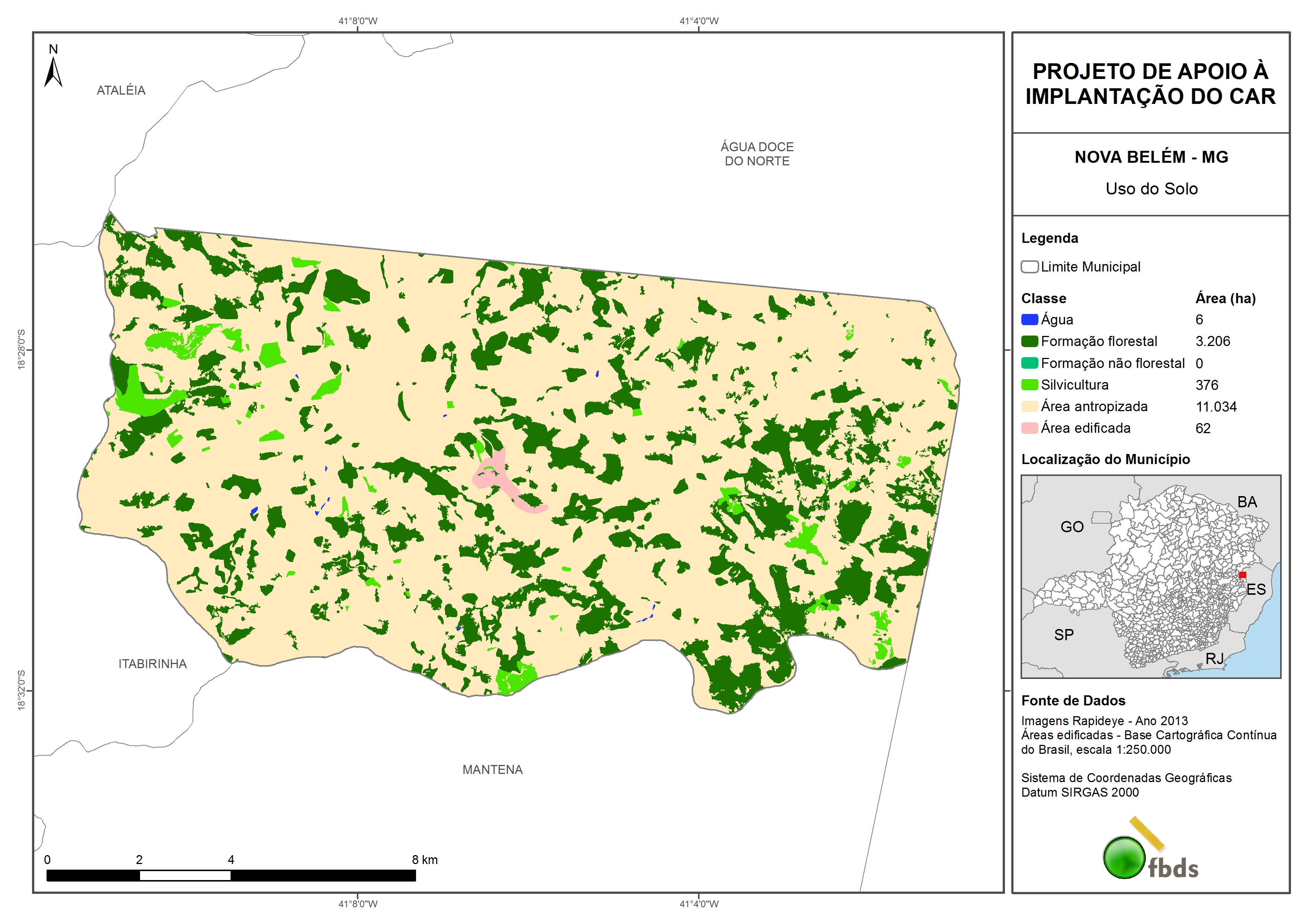The image size is (1307, 924).
Task: Click the Formação não florestal teal swatch
Action: [1029, 363]
